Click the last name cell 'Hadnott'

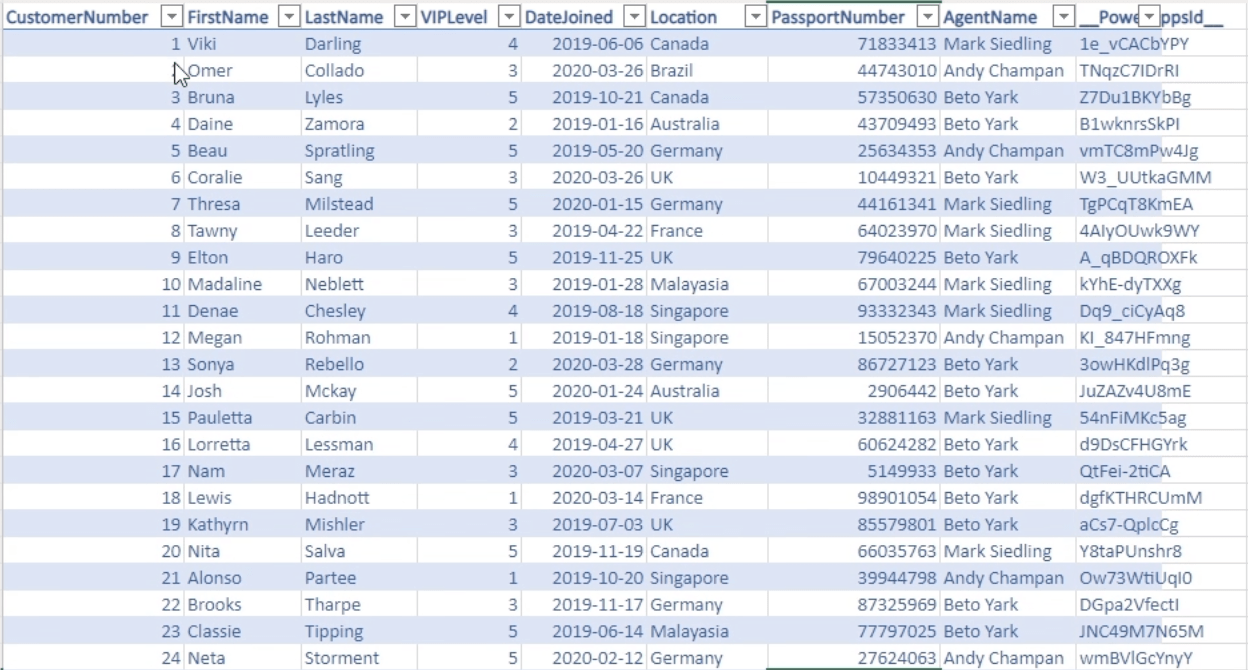point(359,497)
